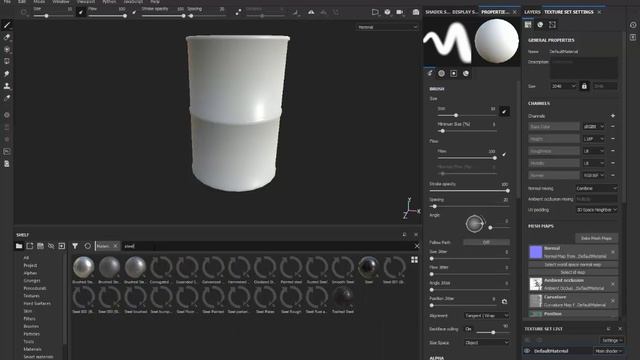Screen dimensions: 640x360
Task: Click the shelf circle filter icon
Action: [87, 246]
